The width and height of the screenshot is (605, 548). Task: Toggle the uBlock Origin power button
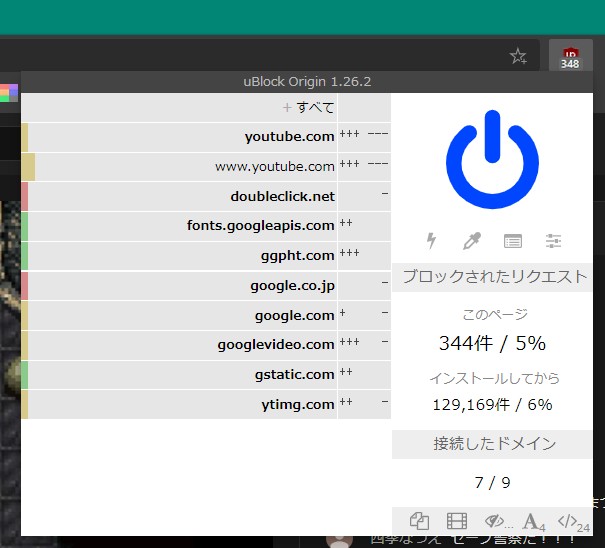(492, 159)
